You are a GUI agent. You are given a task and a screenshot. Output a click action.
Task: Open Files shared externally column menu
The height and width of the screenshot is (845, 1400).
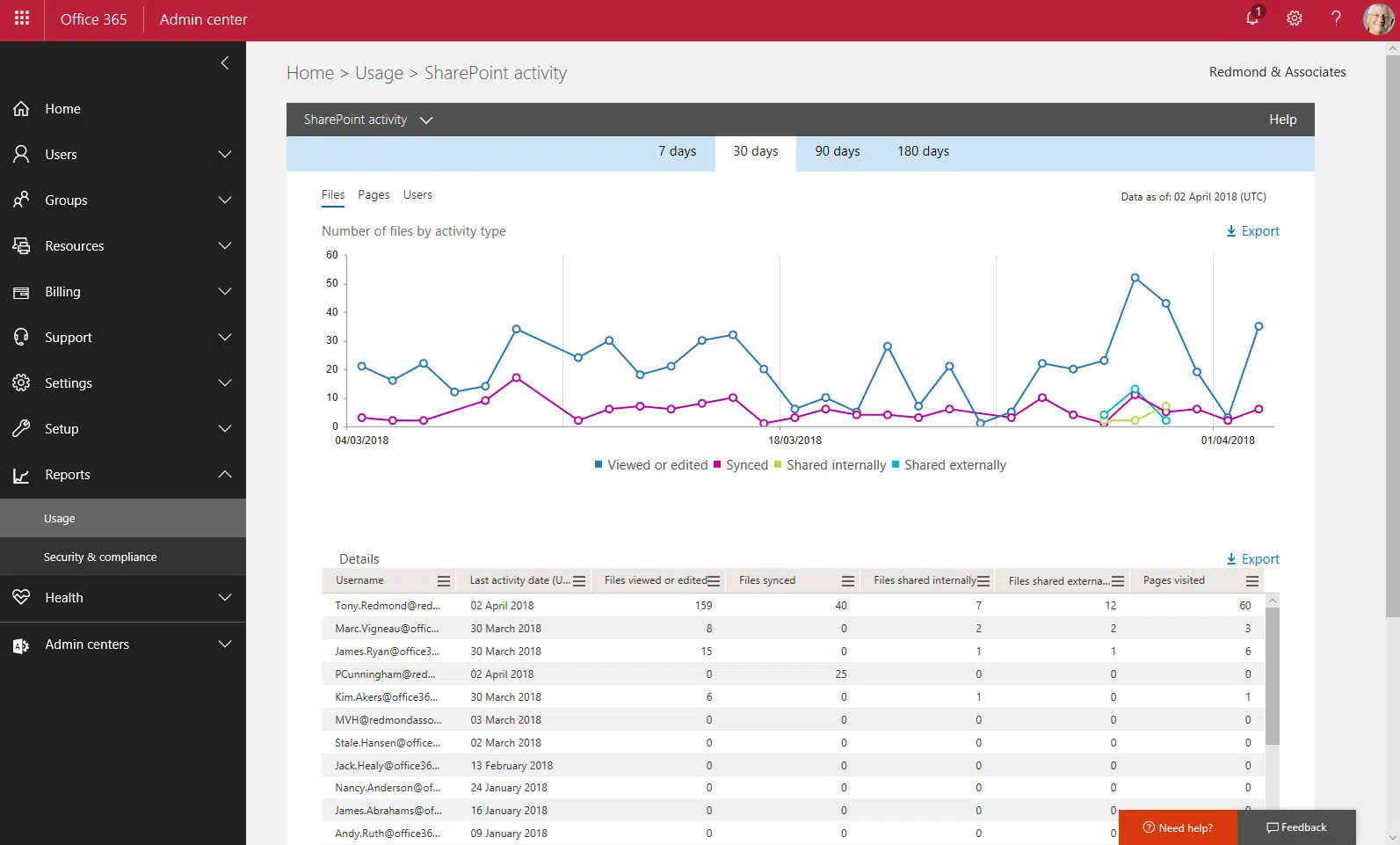[x=1118, y=581]
